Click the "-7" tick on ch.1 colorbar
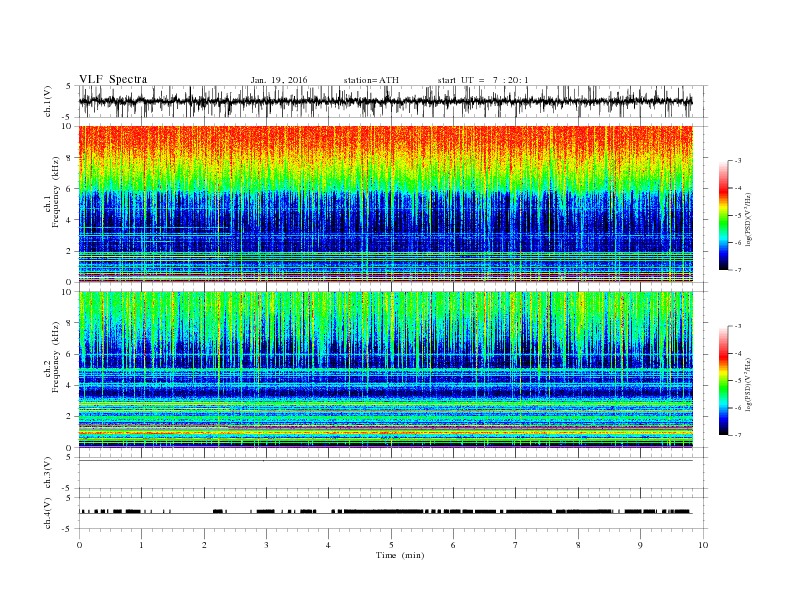This screenshot has height=612, width=792. (738, 270)
